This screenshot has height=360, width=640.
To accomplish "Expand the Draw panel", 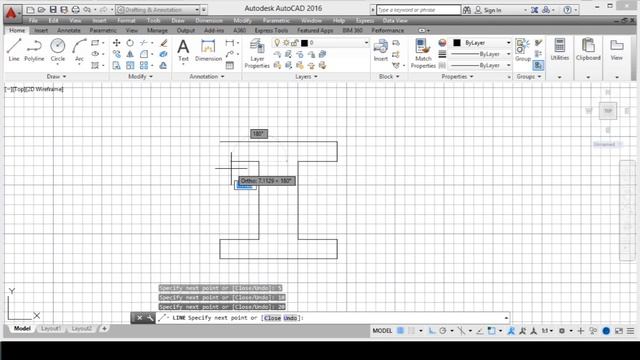I will pyautogui.click(x=56, y=76).
